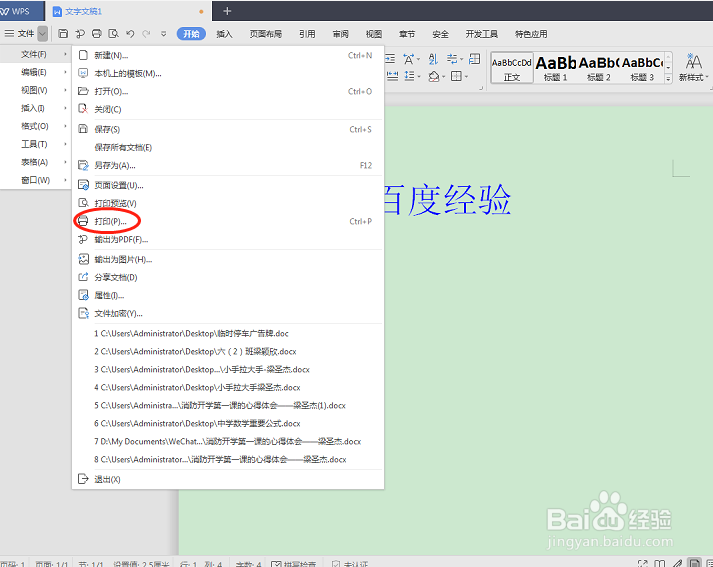The image size is (713, 567).
Task: Expand the 工具(T) submenu
Action: click(35, 144)
